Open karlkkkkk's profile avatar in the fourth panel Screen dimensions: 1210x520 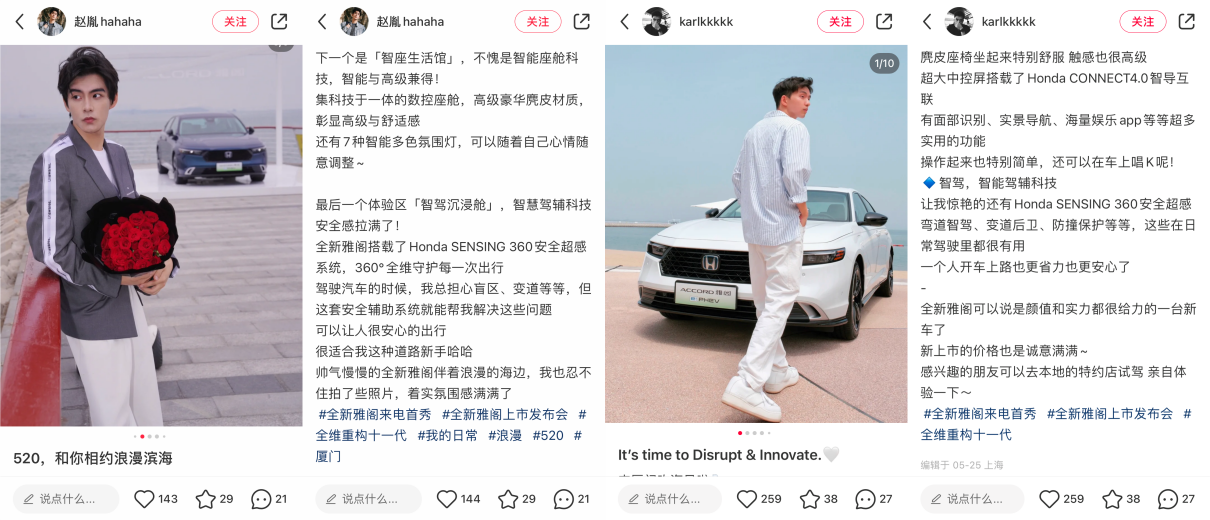click(958, 21)
